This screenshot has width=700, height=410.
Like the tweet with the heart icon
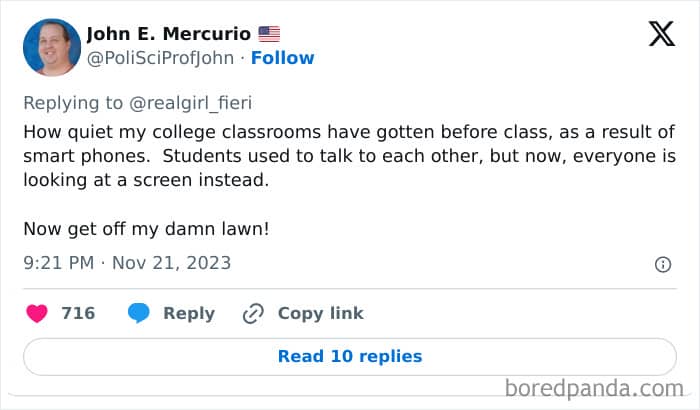click(x=37, y=313)
